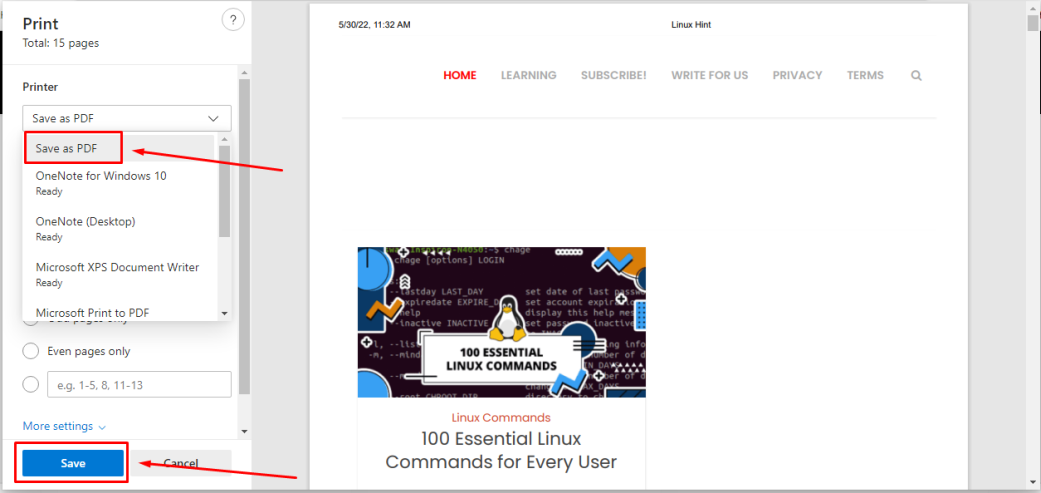Select OneNote (Desktop) printer option
The height and width of the screenshot is (493, 1041).
coord(120,228)
